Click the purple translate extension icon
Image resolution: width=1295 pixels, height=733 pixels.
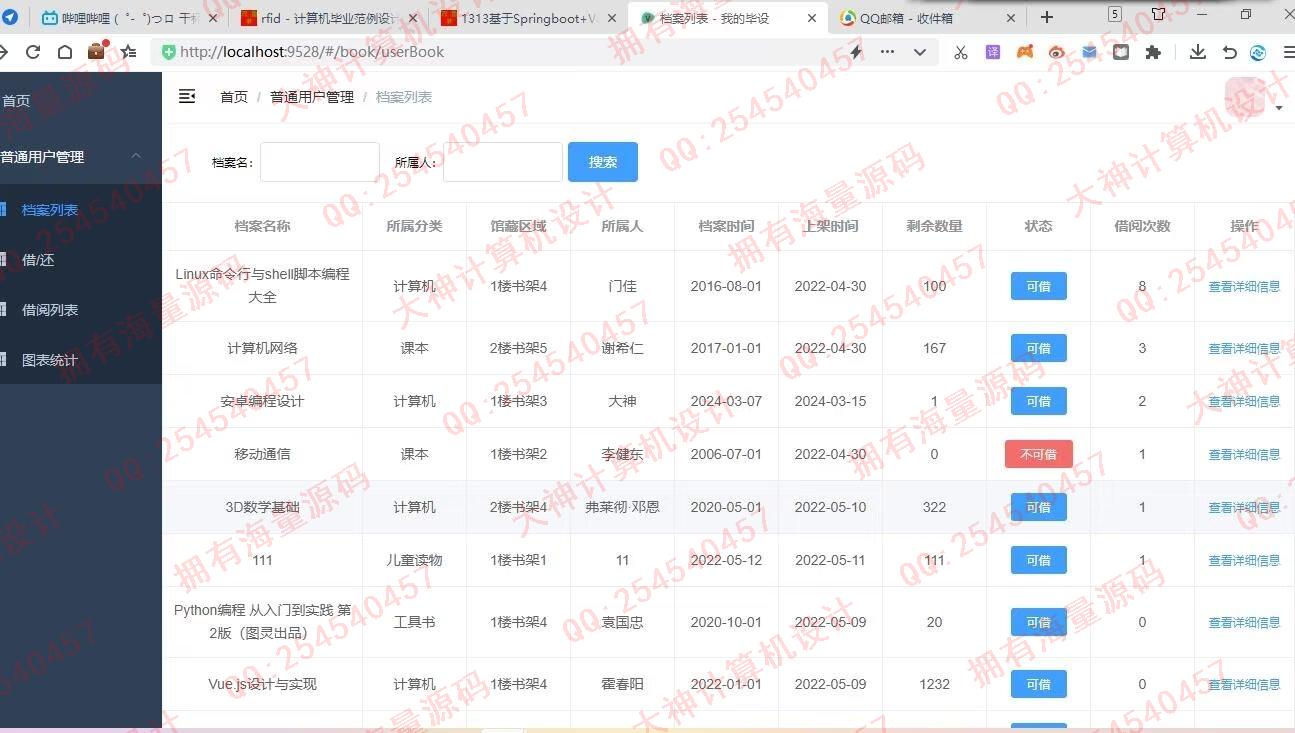point(992,52)
